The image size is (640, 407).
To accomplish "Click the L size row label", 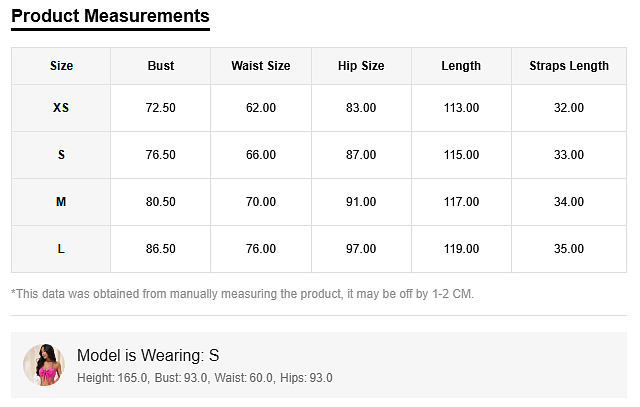I will [61, 249].
